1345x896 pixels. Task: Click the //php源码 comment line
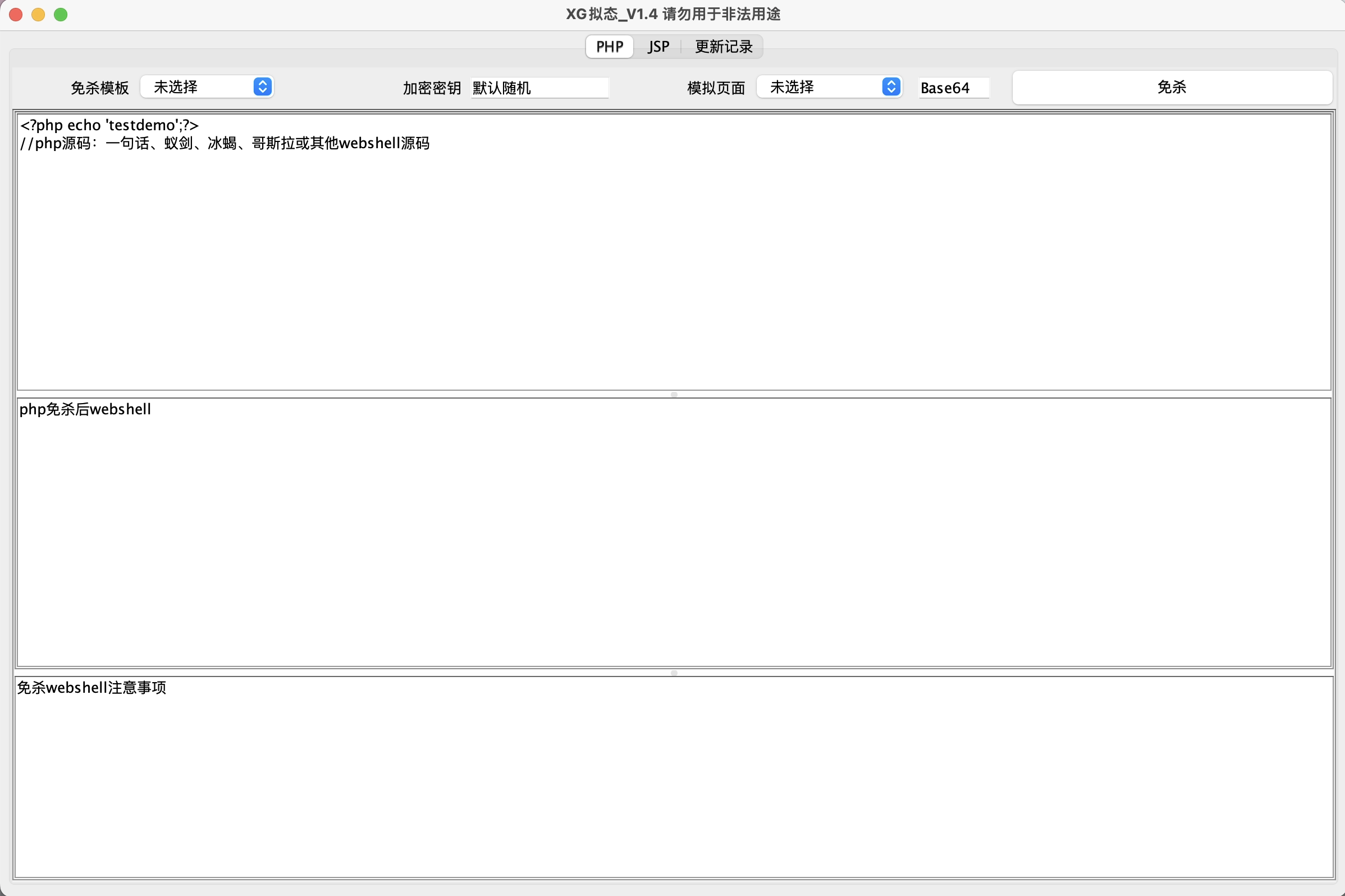pyautogui.click(x=225, y=143)
